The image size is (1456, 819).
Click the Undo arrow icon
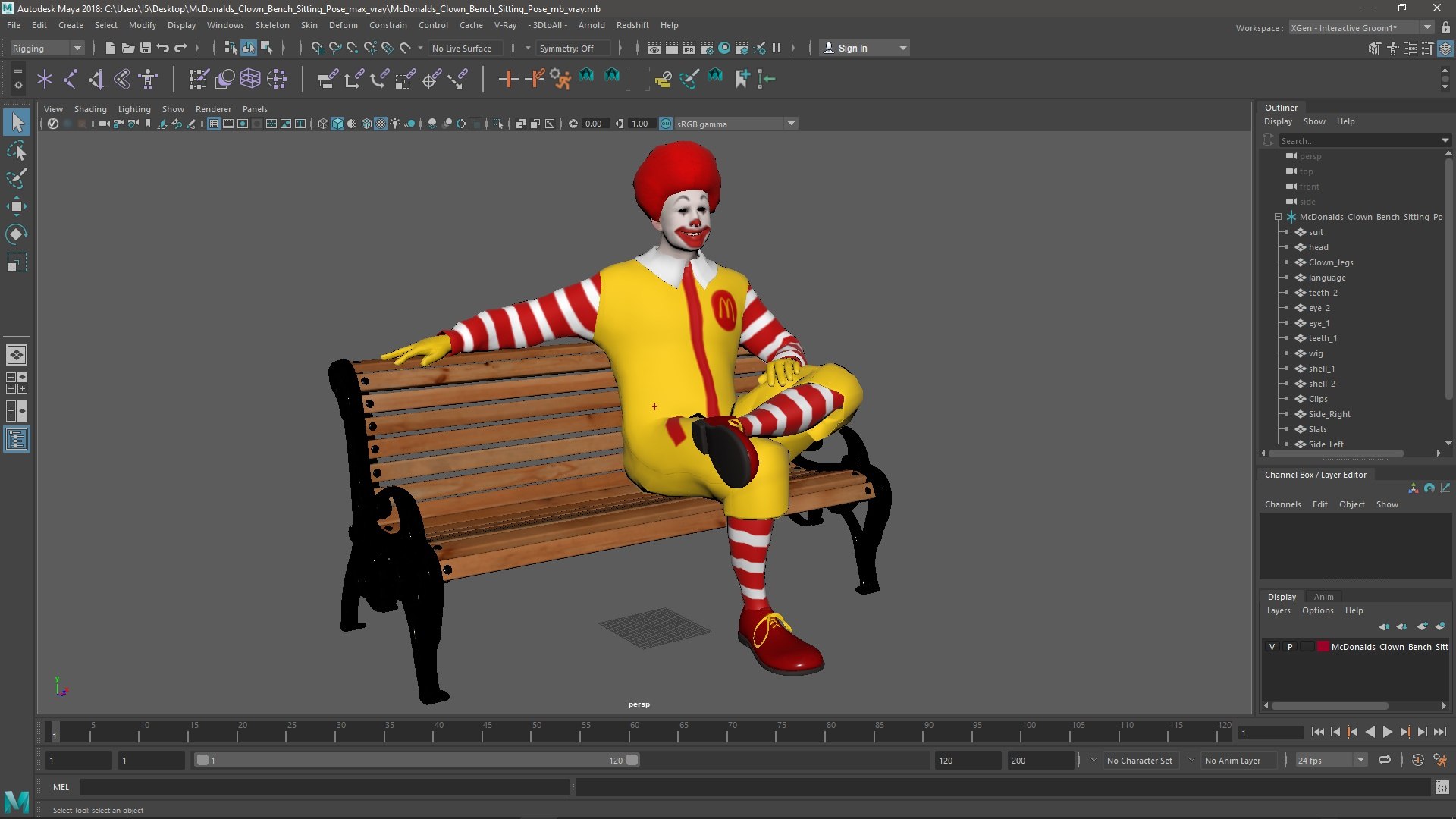(163, 48)
